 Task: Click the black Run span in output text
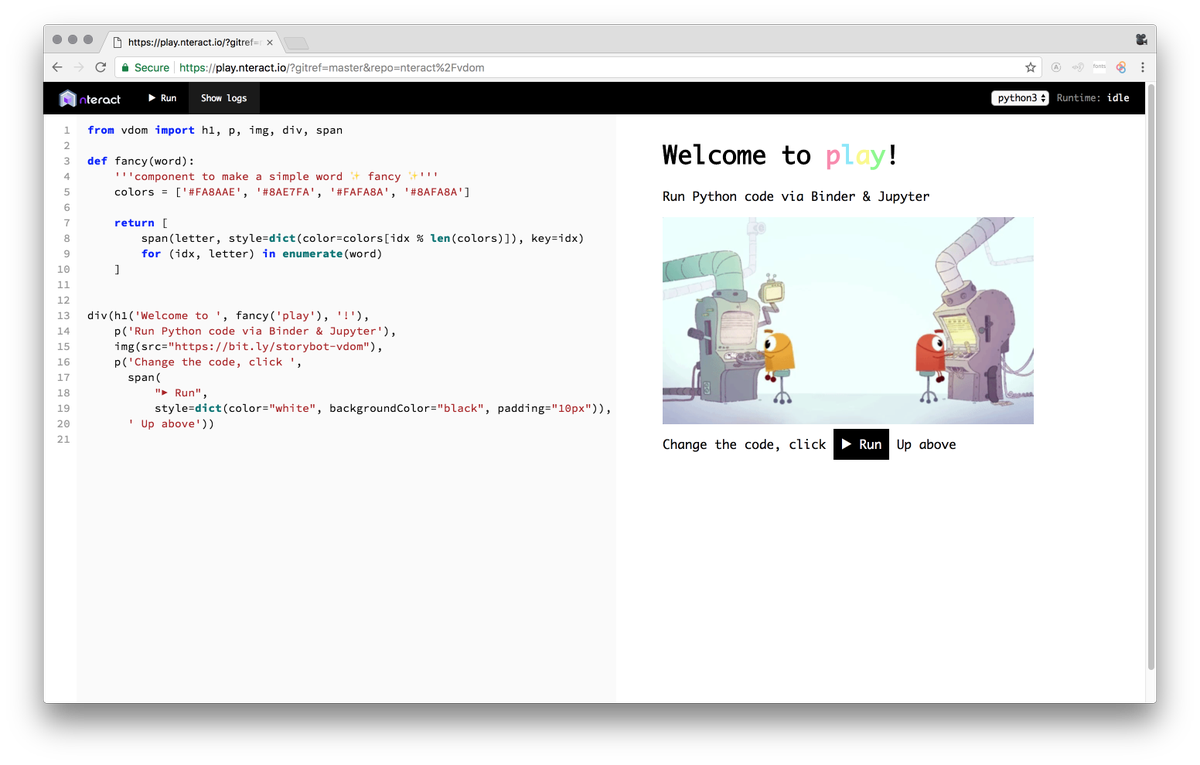pyautogui.click(x=861, y=444)
